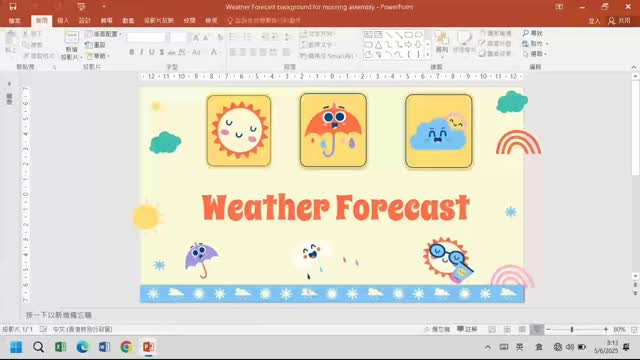Click the Share button at top right

click(x=619, y=20)
